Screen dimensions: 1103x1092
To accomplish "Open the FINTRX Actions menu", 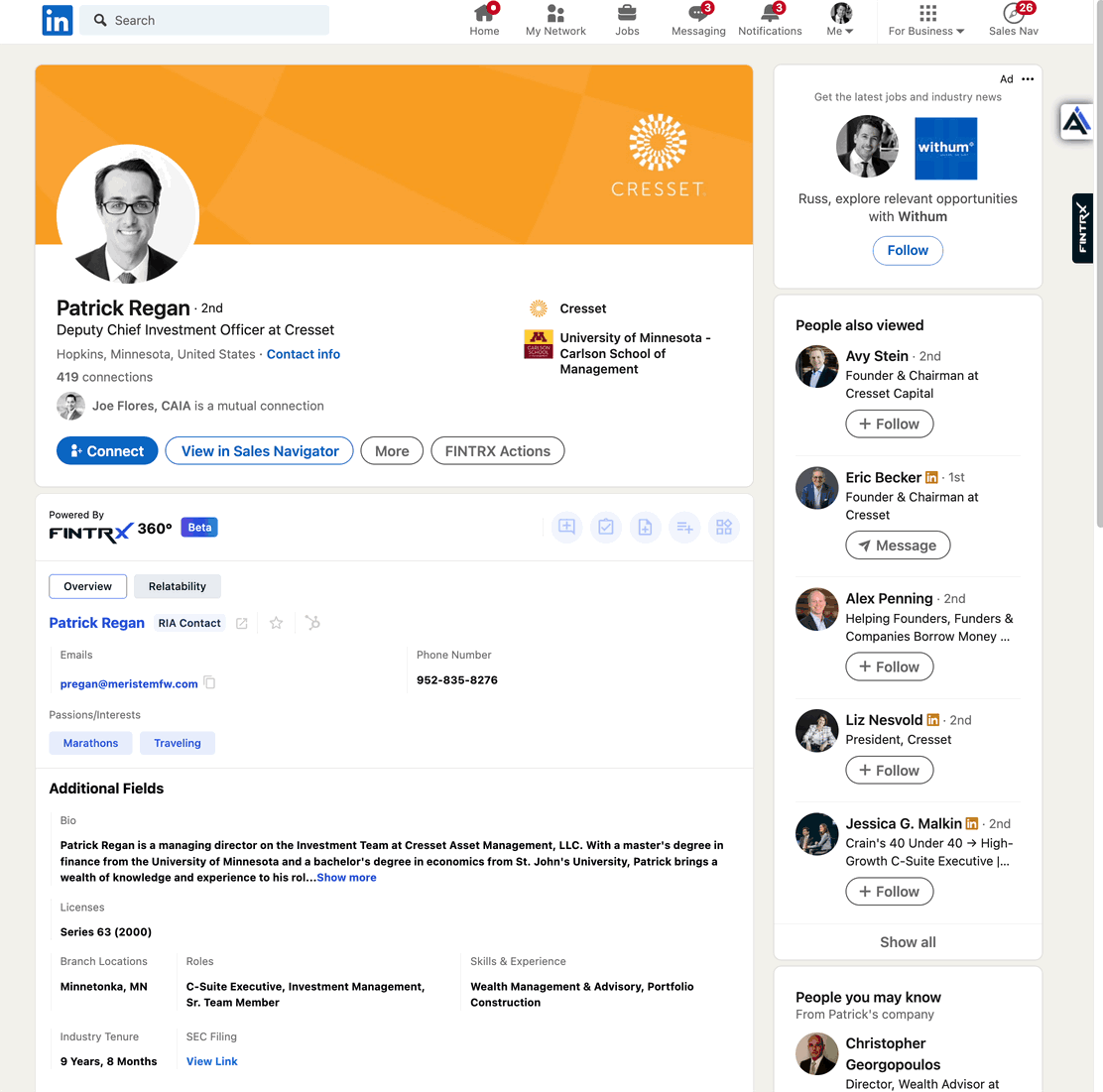I will coord(497,451).
